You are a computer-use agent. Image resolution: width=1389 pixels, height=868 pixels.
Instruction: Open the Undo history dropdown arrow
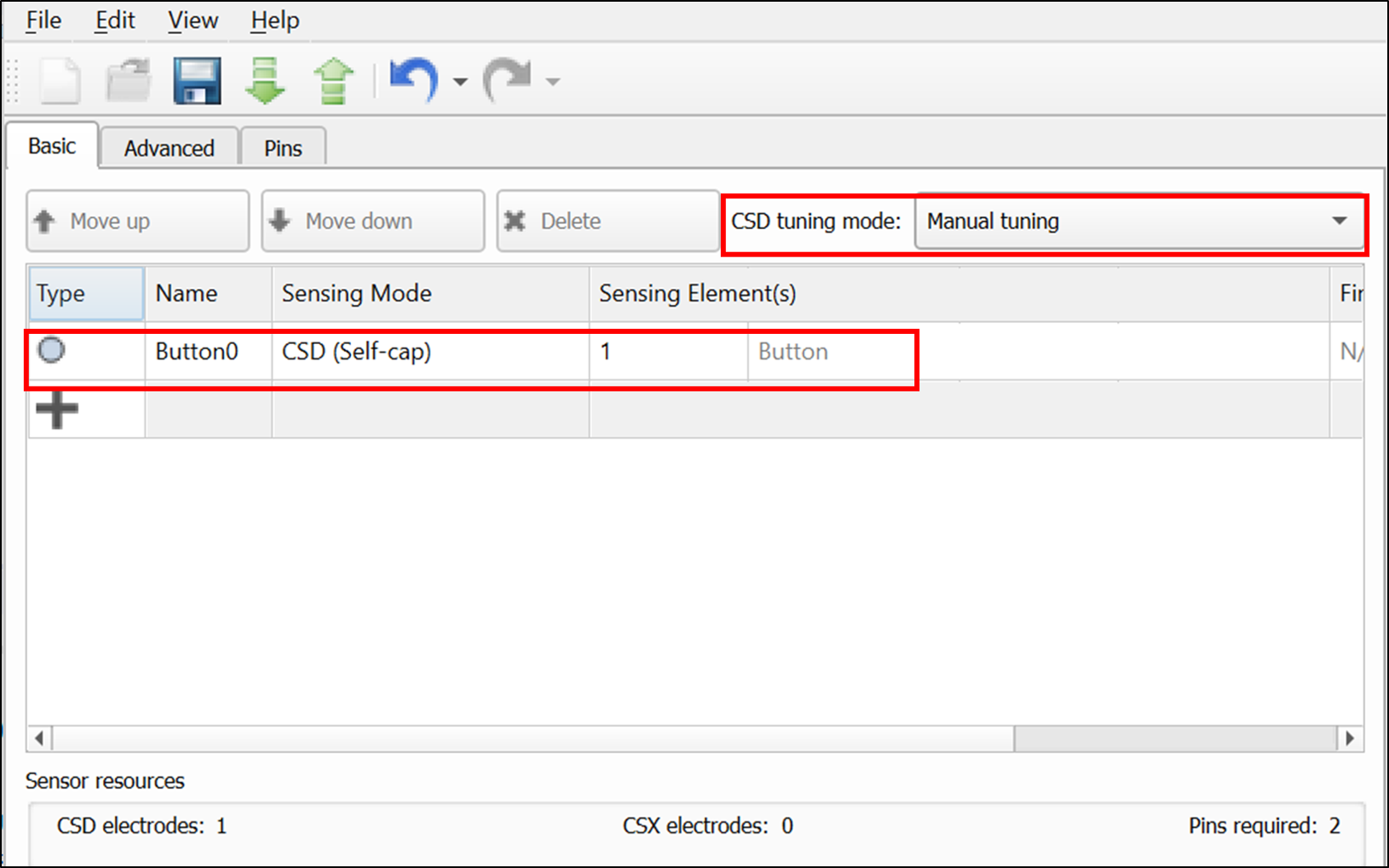(460, 82)
